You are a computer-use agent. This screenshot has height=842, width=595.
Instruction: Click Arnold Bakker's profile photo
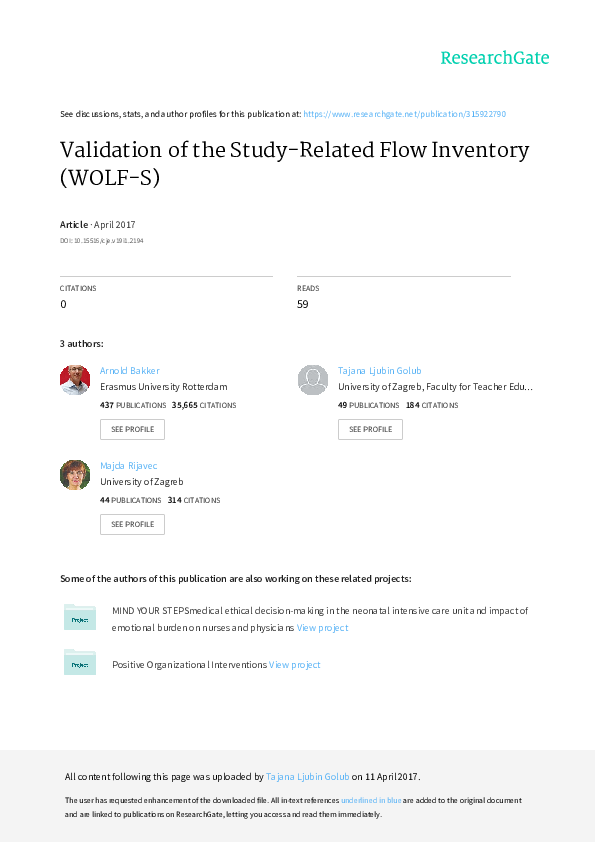coord(74,380)
